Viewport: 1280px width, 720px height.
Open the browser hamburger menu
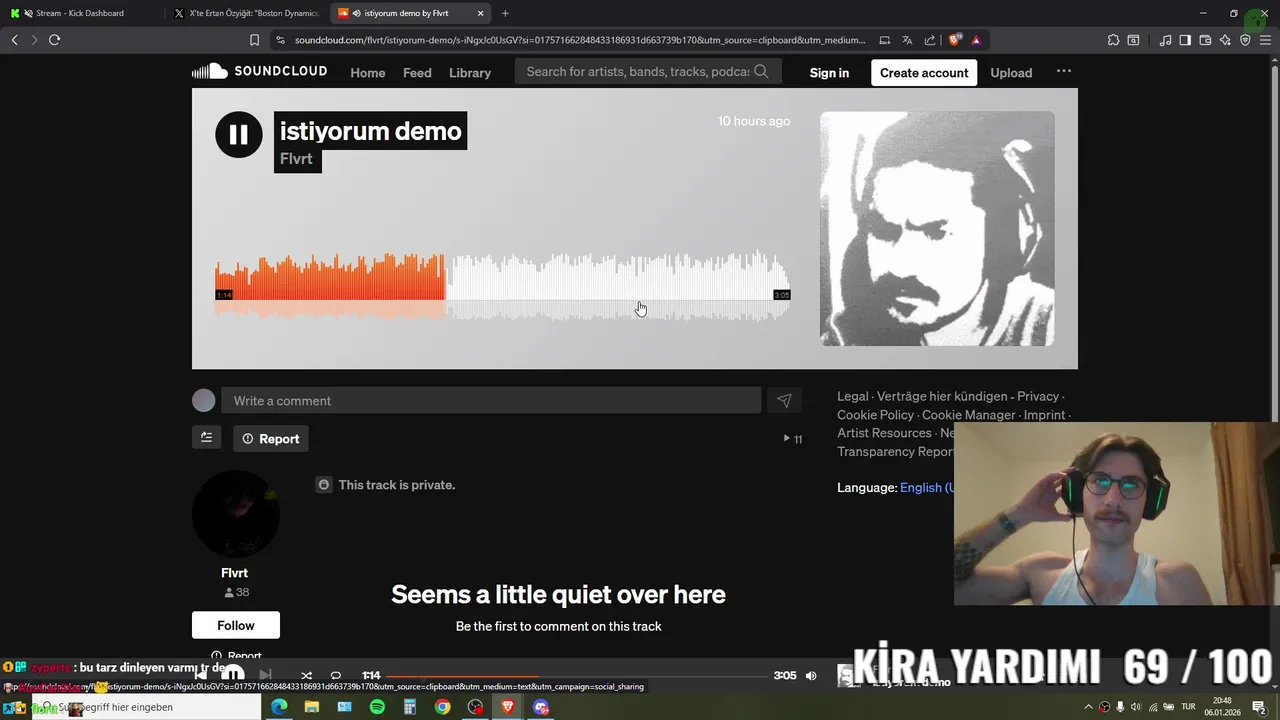(1265, 40)
